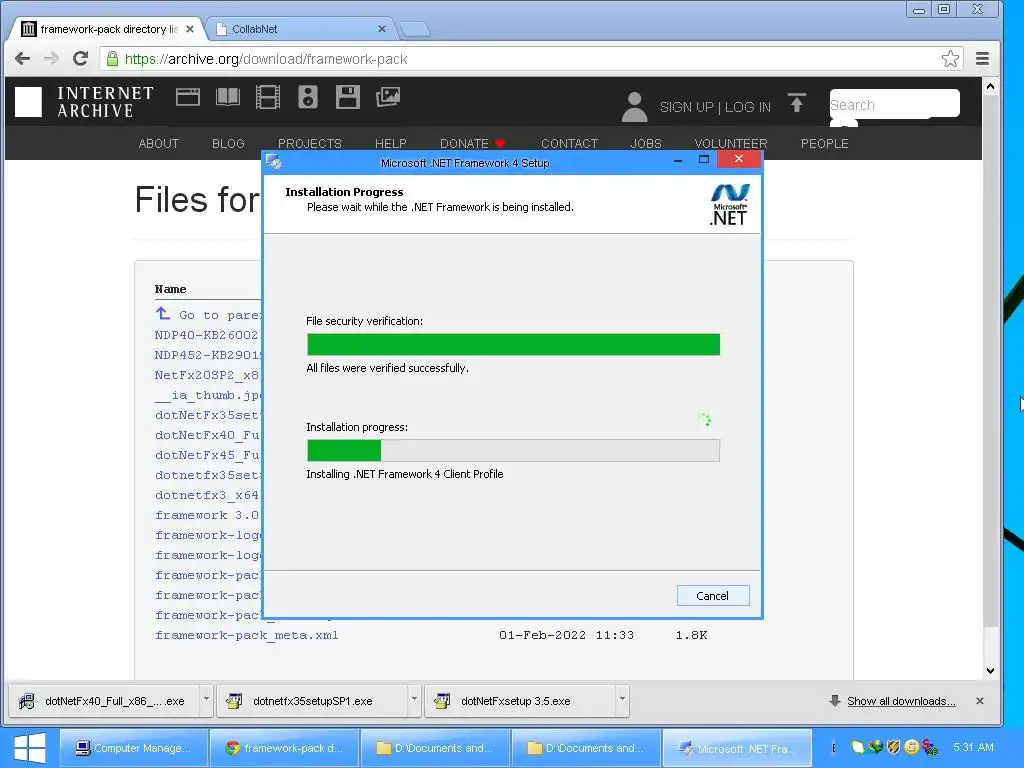1024x768 pixels.
Task: Click the smiley face icon in system tray
Action: pos(912,747)
